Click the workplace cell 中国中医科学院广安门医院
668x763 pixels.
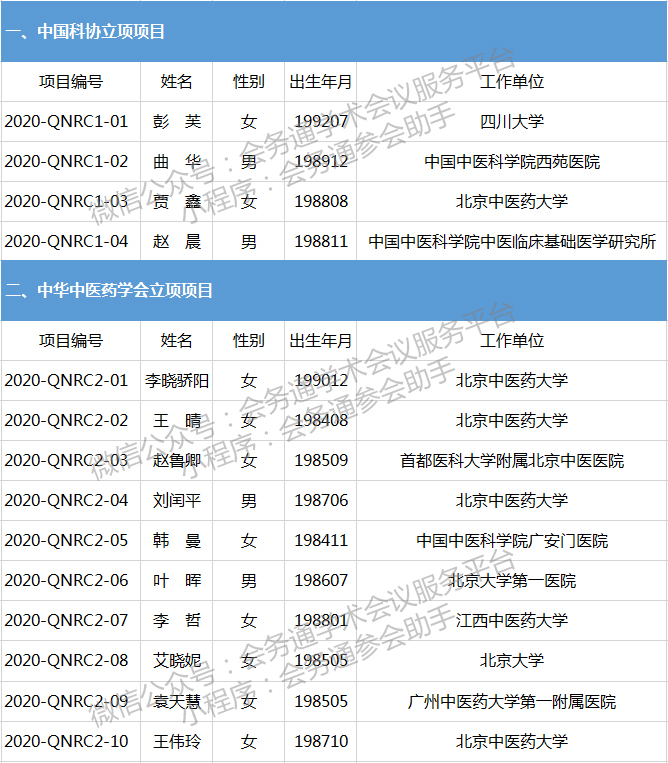tap(512, 540)
